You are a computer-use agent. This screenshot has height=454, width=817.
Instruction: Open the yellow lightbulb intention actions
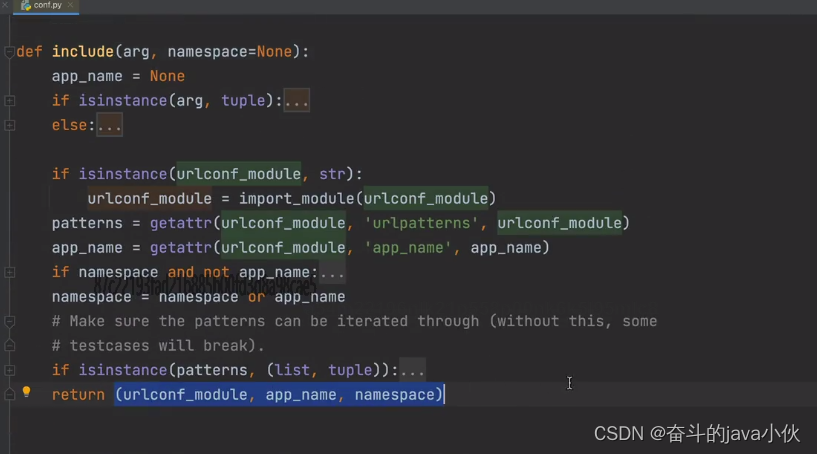click(27, 392)
